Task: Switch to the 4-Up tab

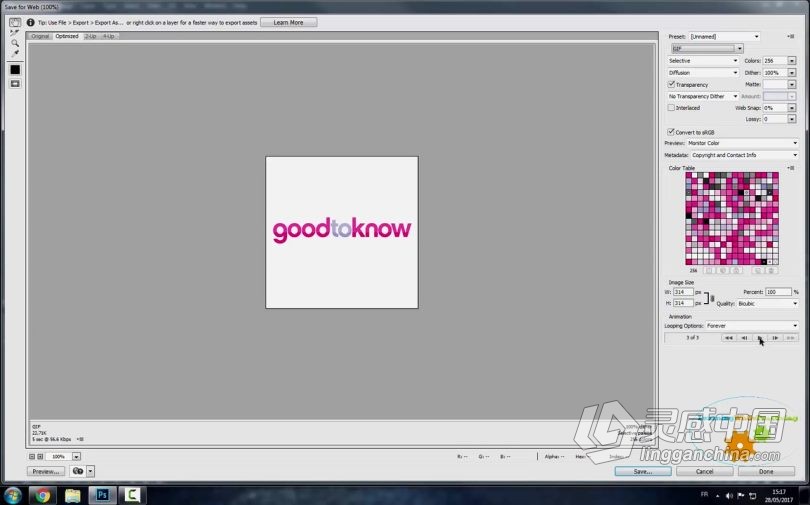Action: [108, 36]
